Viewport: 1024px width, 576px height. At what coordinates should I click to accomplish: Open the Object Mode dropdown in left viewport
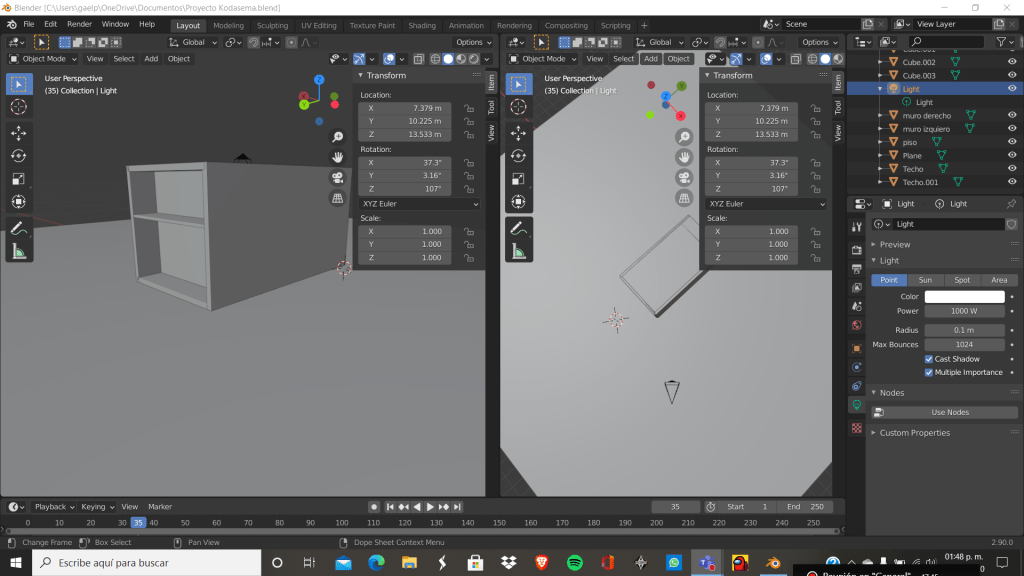43,59
